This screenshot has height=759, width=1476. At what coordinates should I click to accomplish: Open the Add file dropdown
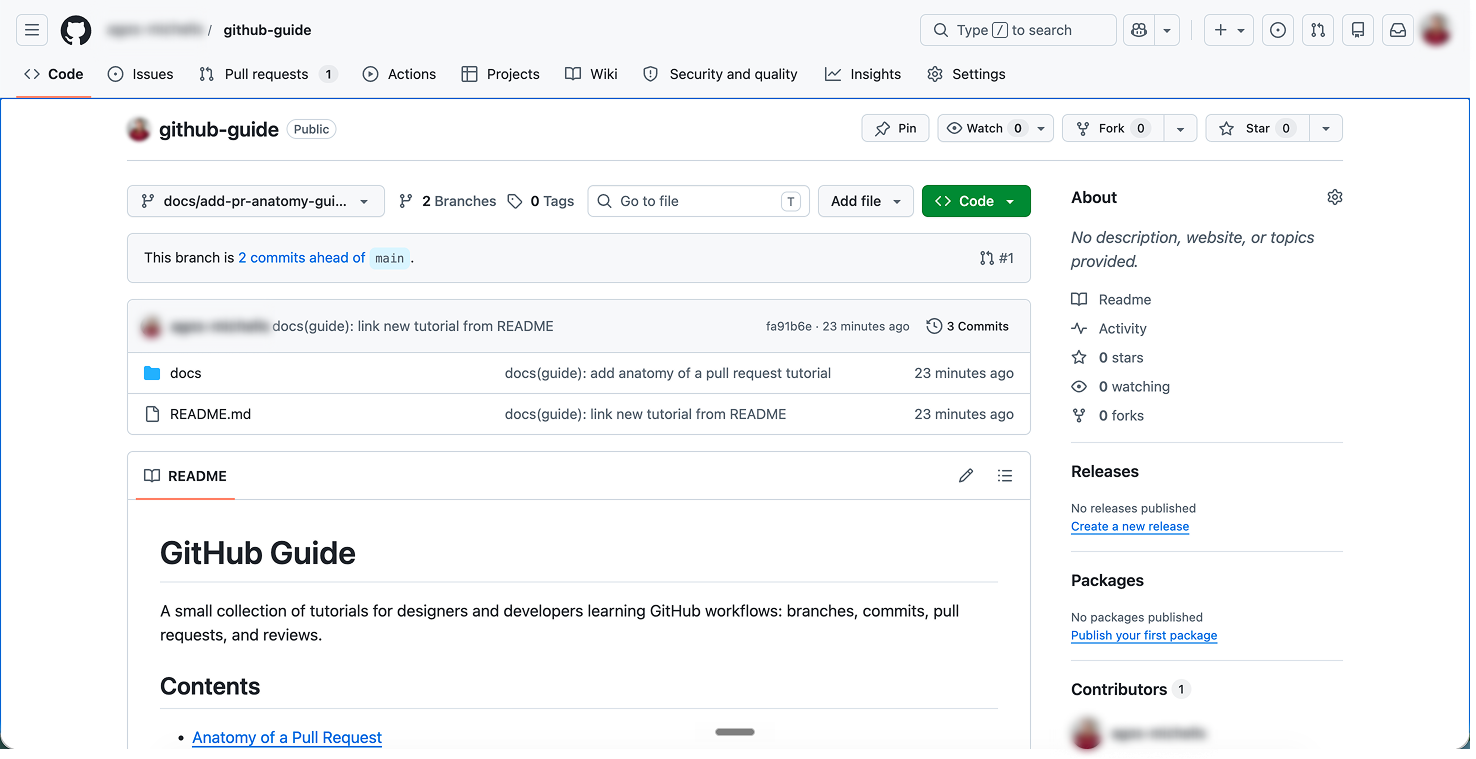(866, 201)
